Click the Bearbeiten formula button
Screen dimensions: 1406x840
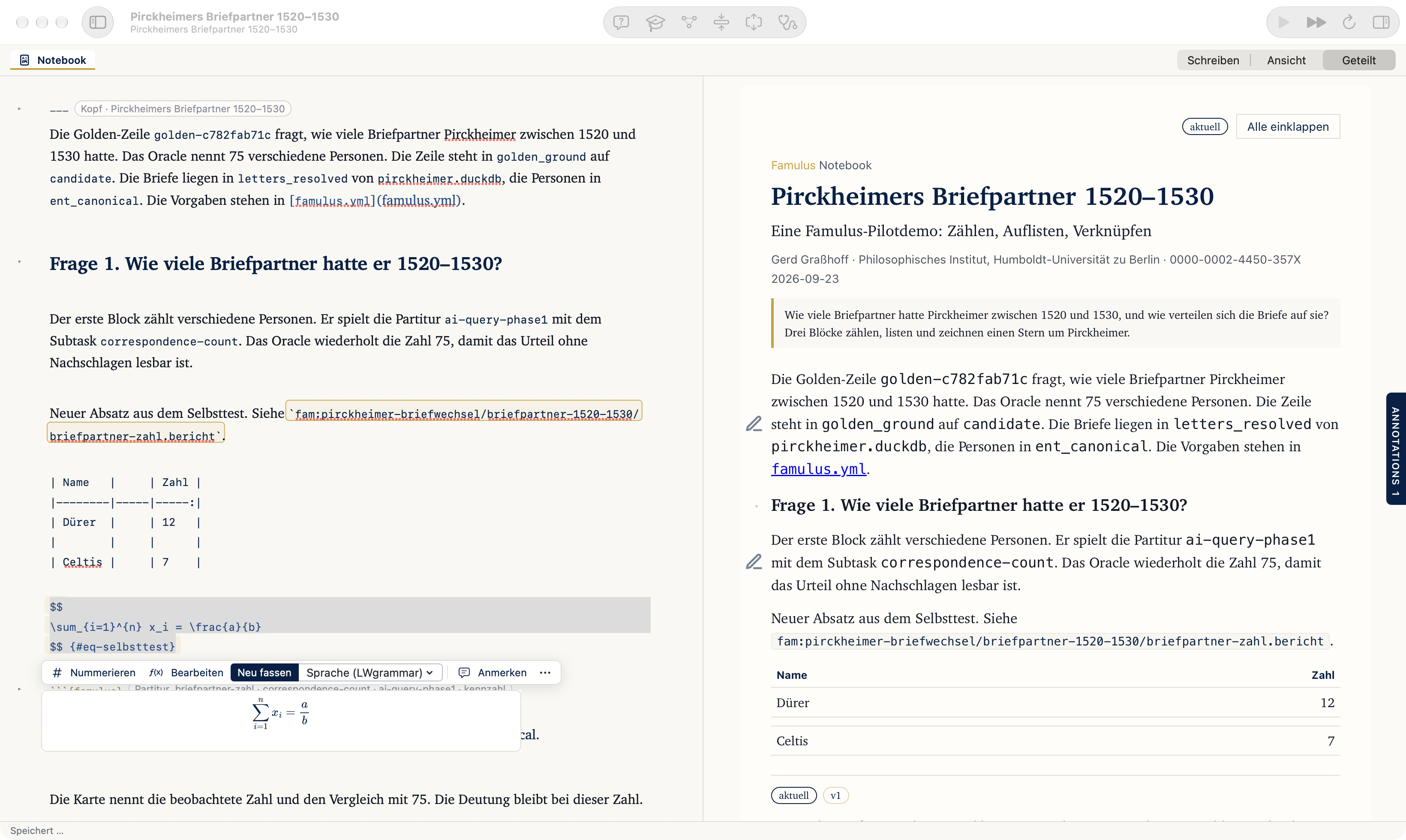186,672
